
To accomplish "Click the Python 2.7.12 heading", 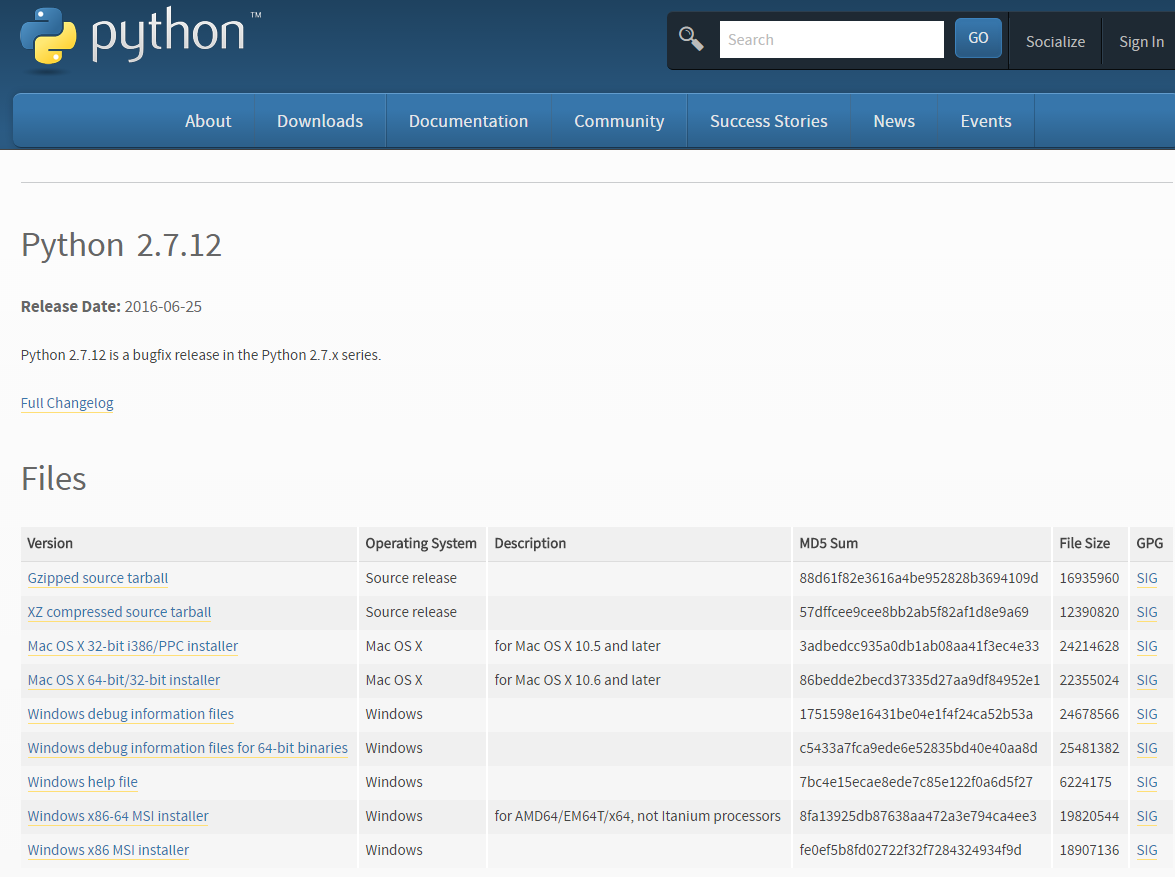I will [x=121, y=245].
